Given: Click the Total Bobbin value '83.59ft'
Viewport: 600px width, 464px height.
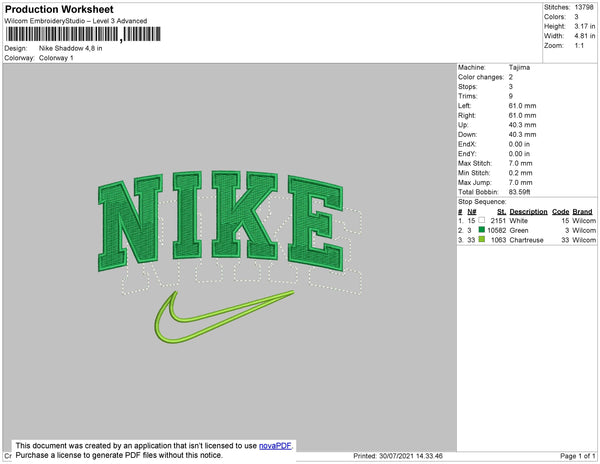Looking at the screenshot, I should 519,192.
